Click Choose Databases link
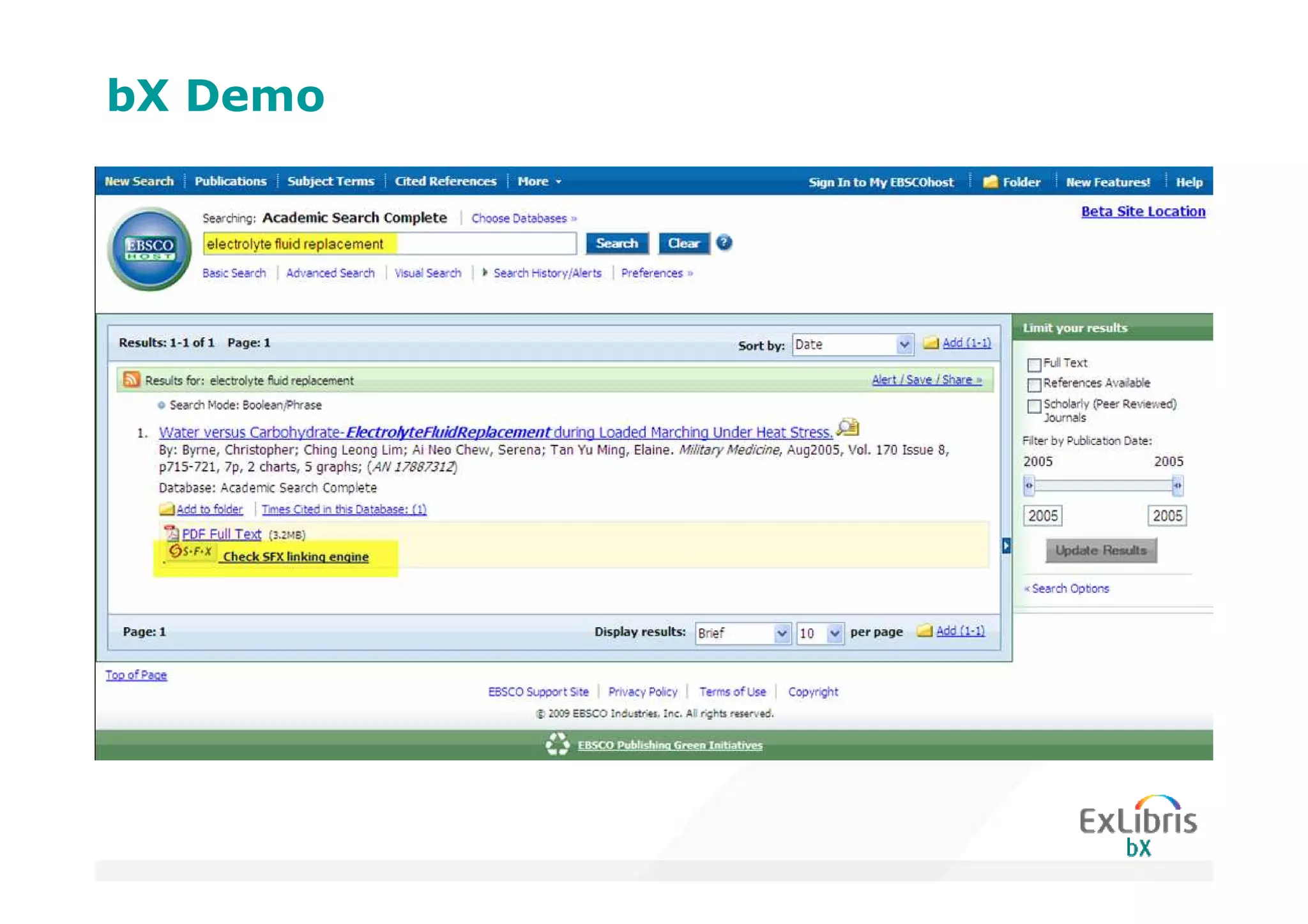 pos(524,218)
